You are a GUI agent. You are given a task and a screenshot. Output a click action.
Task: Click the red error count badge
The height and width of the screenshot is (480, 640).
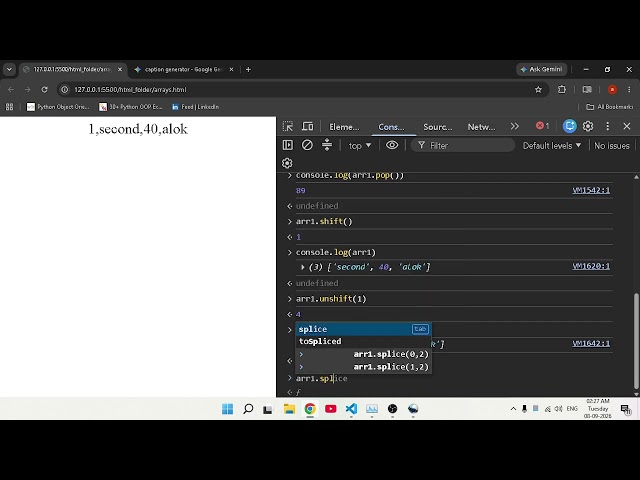[x=542, y=126]
